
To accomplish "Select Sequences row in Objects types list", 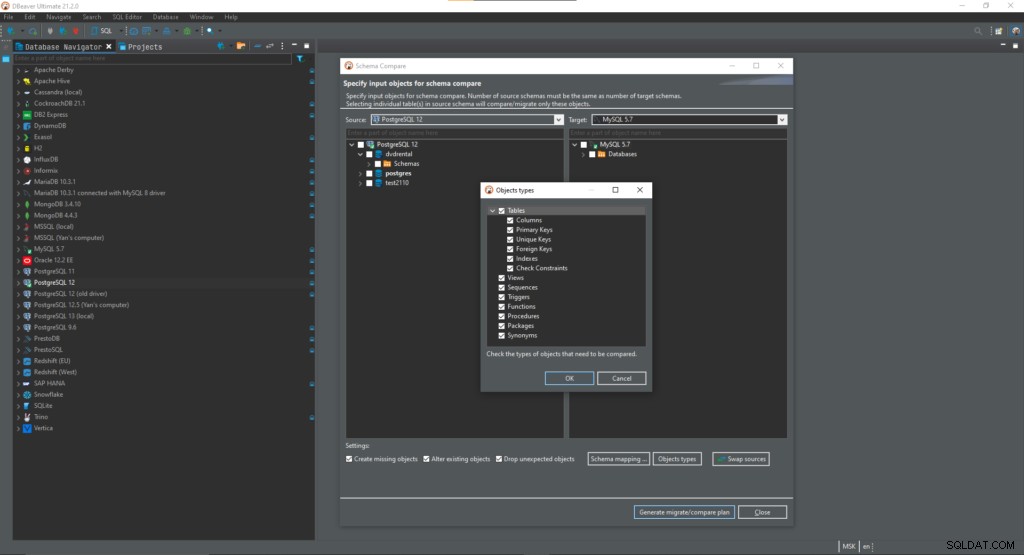I will tap(522, 287).
